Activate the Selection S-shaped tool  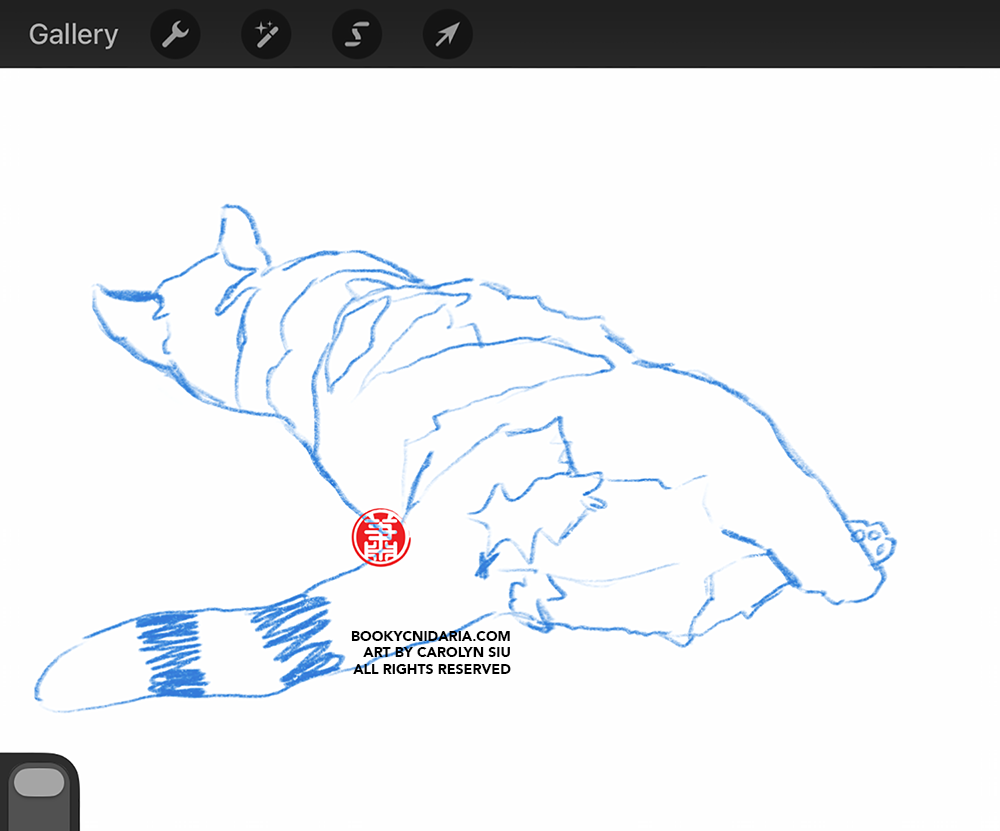coord(357,35)
